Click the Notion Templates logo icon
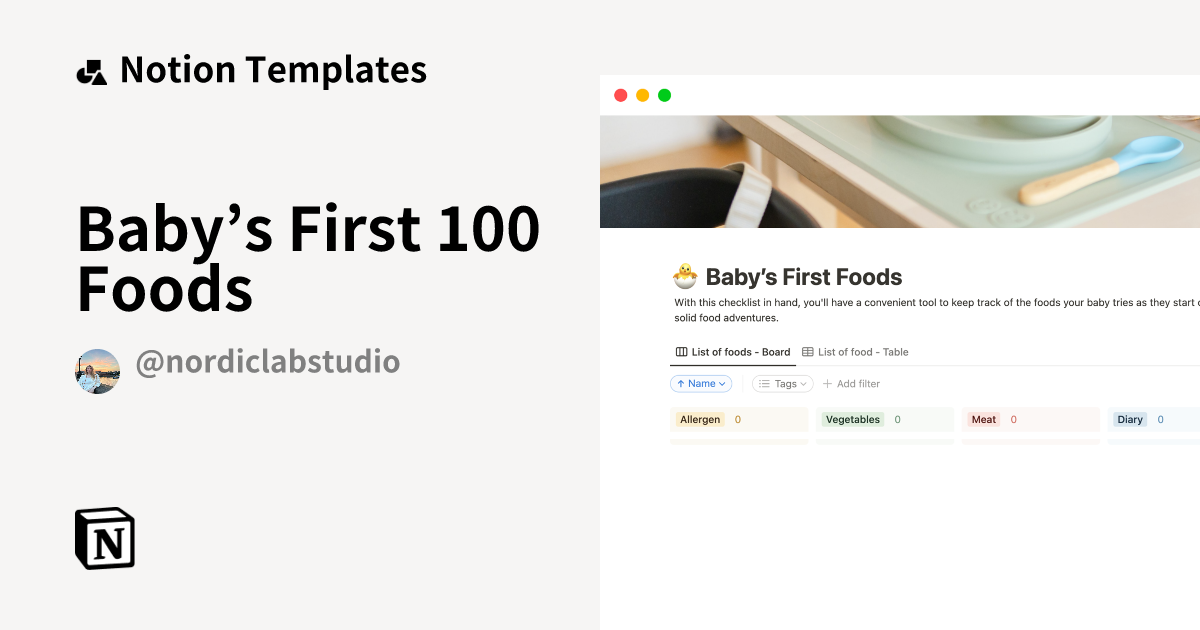 [92, 69]
